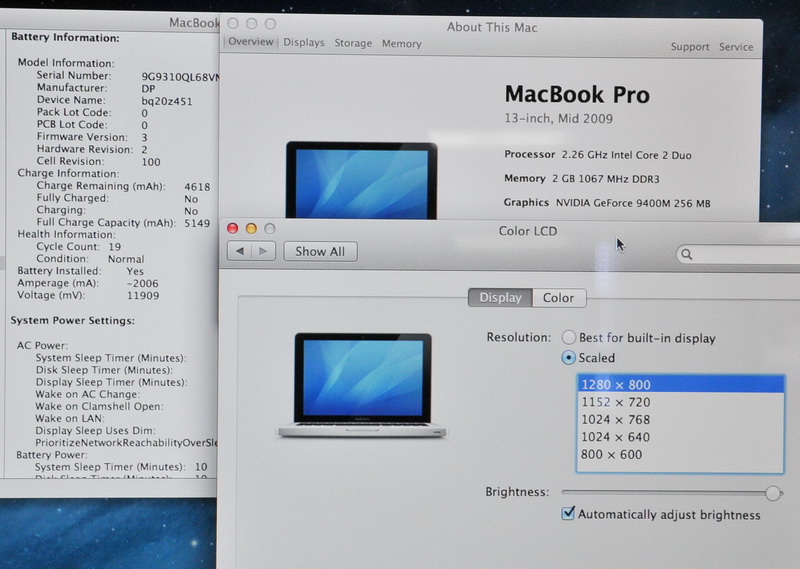Click the Serial Number value 9G9310QL68VN
Viewport: 800px width, 569px height.
(180, 77)
